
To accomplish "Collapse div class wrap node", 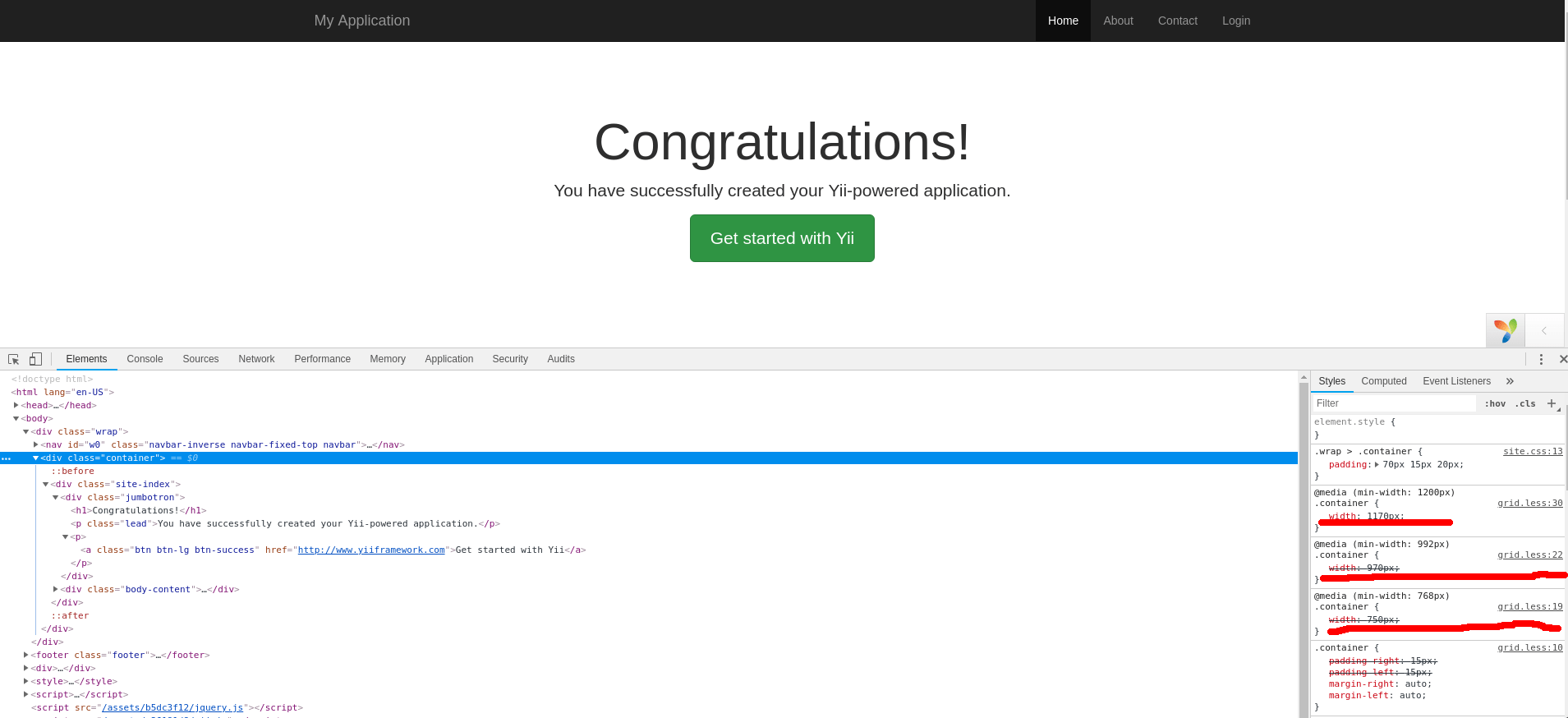I will (25, 431).
